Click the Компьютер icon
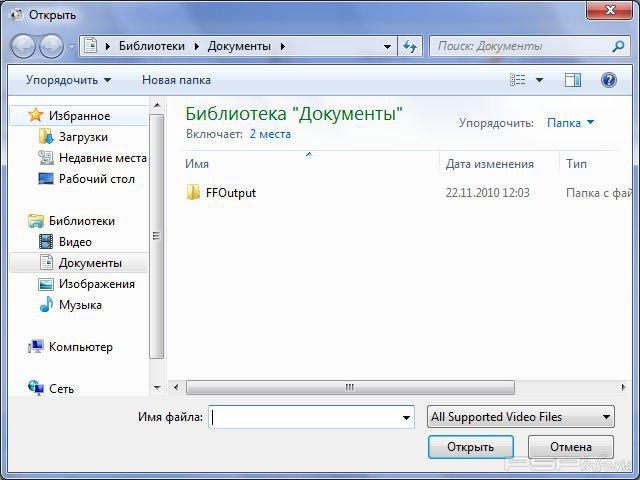 point(36,347)
